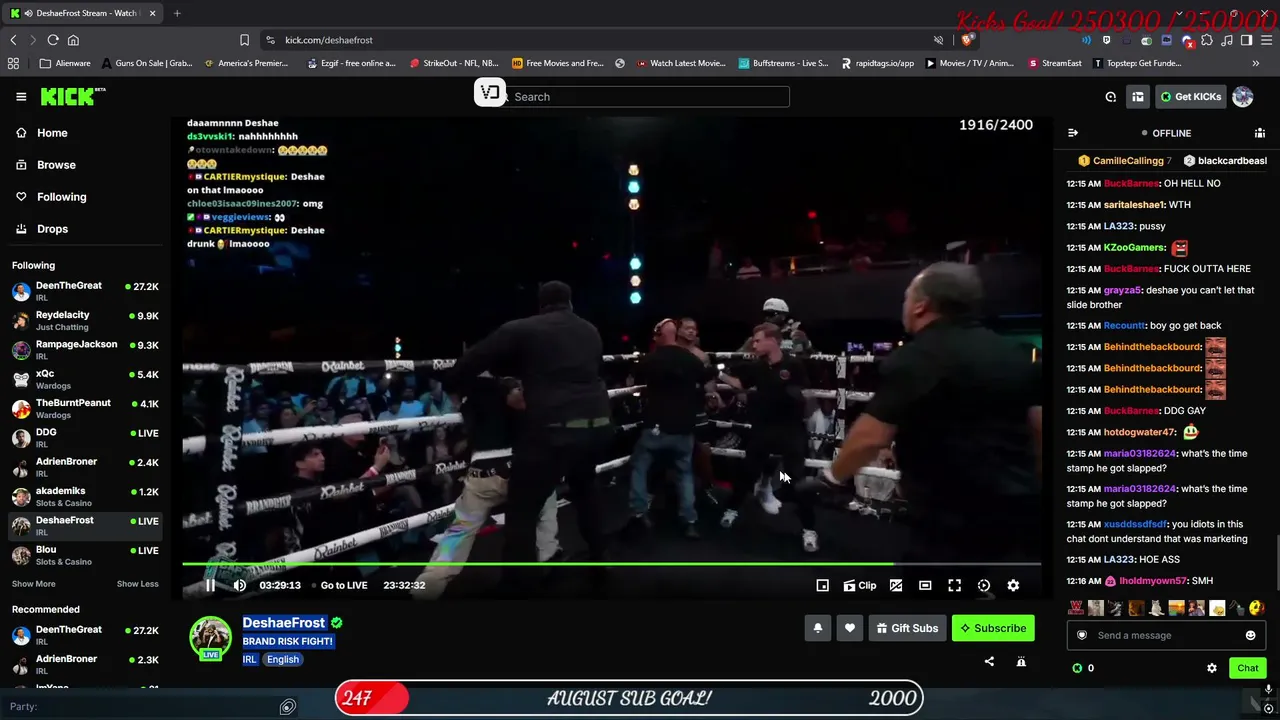
Task: Subscribe to DeshaeFrost channel
Action: tap(993, 628)
